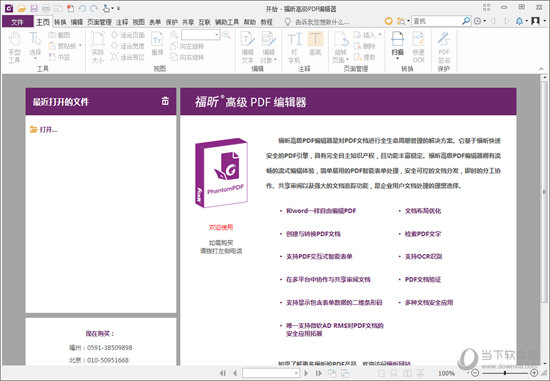Click Fit Width (适合宽度)
Screen dimensions: 550x381
[128, 46]
